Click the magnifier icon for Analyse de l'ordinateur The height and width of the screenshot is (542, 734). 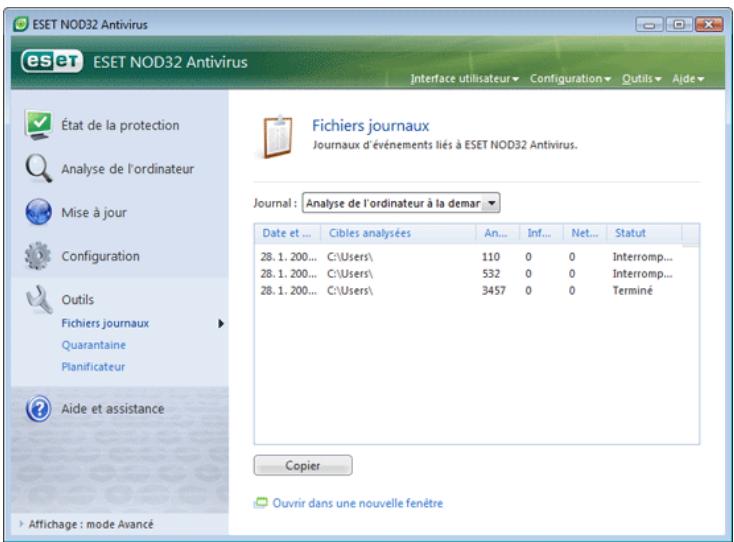click(x=38, y=168)
